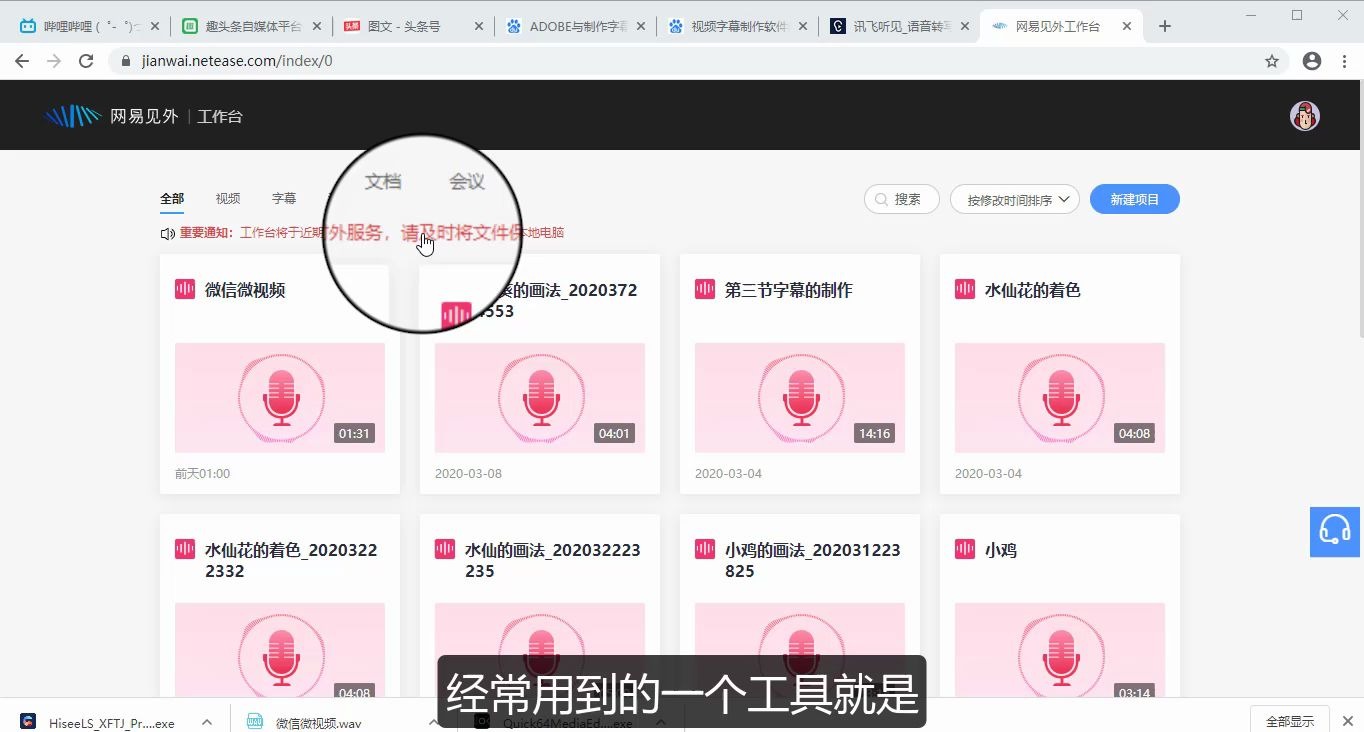Open the first-row 水仙花的着色 thumbnail

(1060, 398)
